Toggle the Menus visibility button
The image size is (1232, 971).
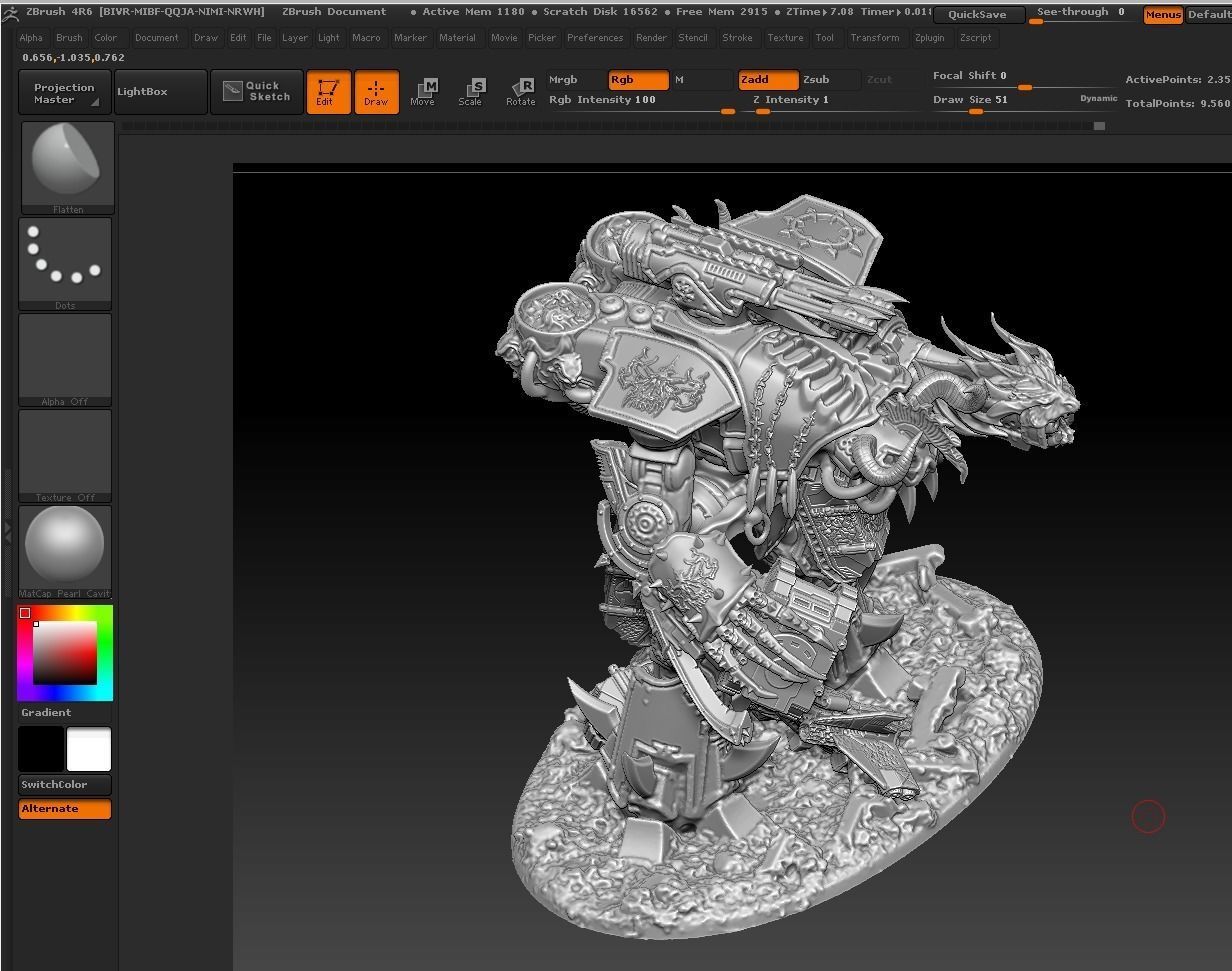(1163, 15)
